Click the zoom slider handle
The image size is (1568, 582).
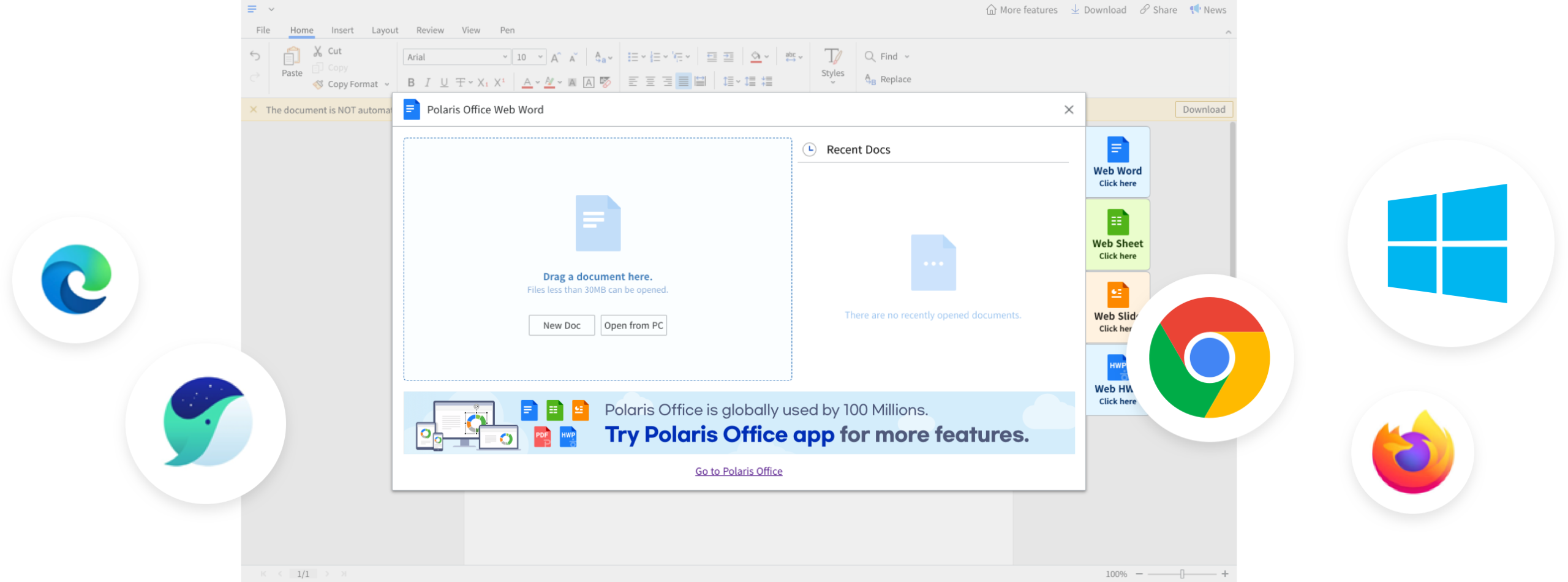1182,574
